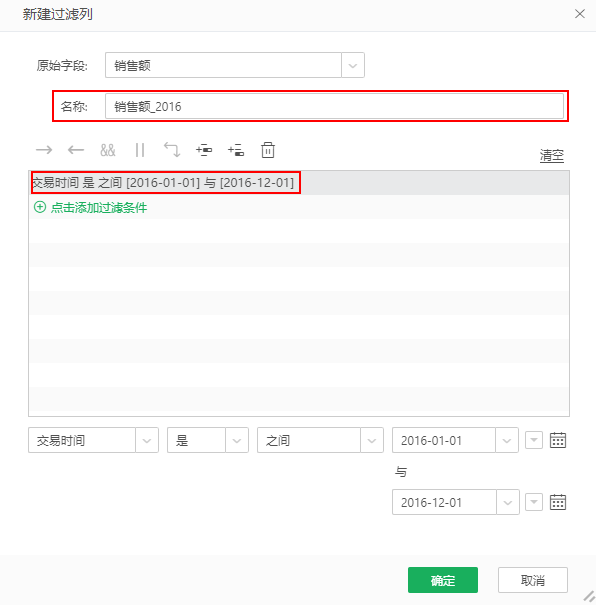Viewport: 596px width, 605px height.
Task: Click the 清空 clear link
Action: point(552,155)
